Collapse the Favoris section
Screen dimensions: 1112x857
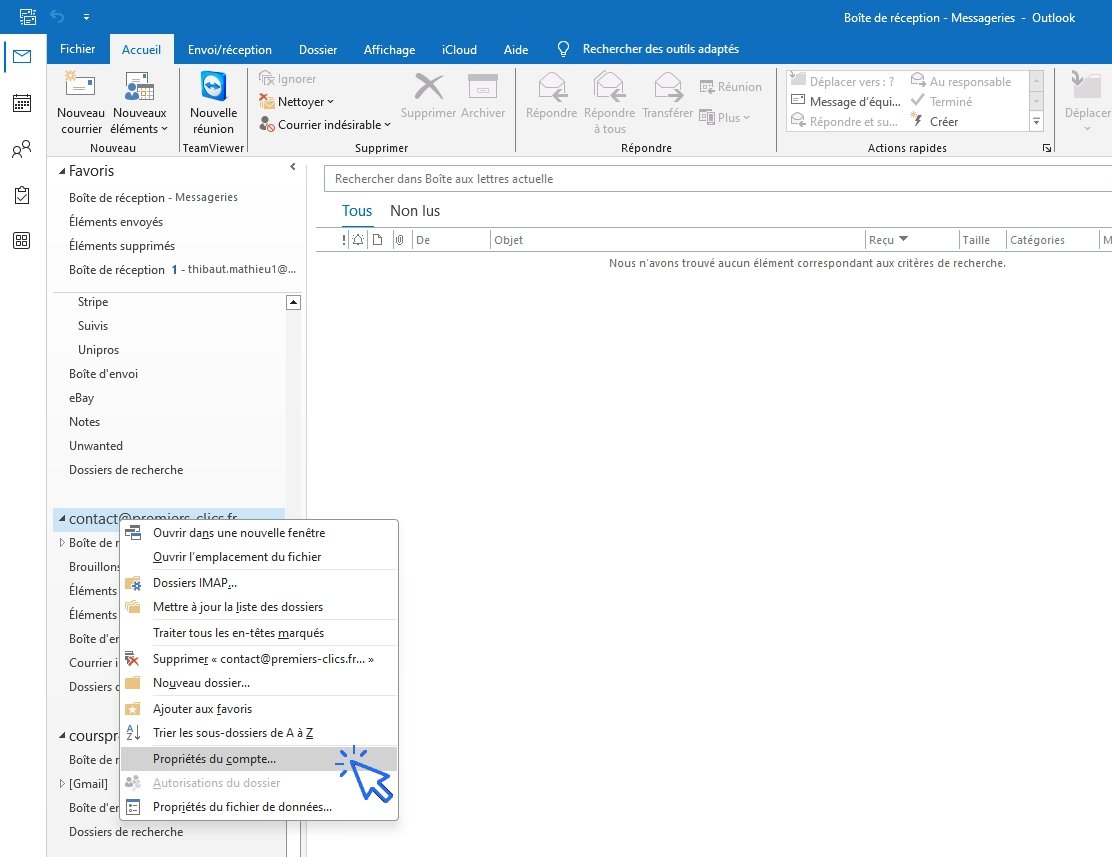click(x=62, y=171)
